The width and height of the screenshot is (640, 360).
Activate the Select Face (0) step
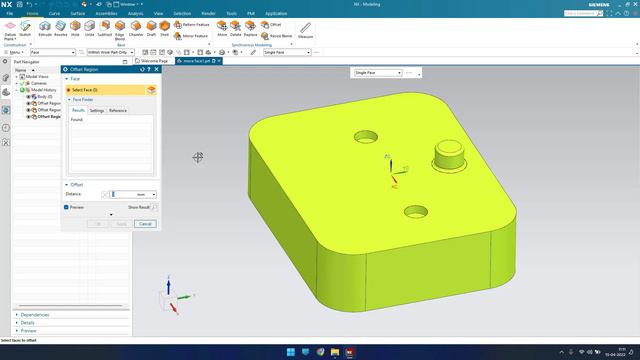click(105, 90)
